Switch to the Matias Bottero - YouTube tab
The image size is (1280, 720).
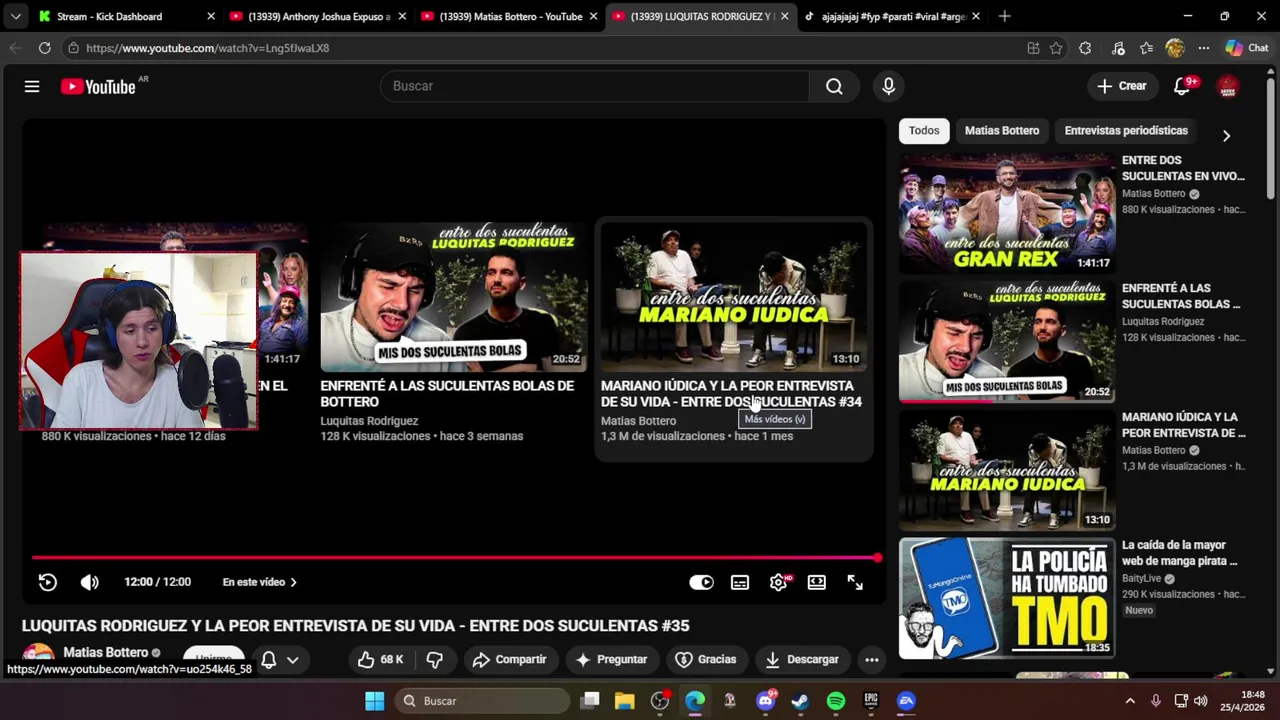pos(510,16)
